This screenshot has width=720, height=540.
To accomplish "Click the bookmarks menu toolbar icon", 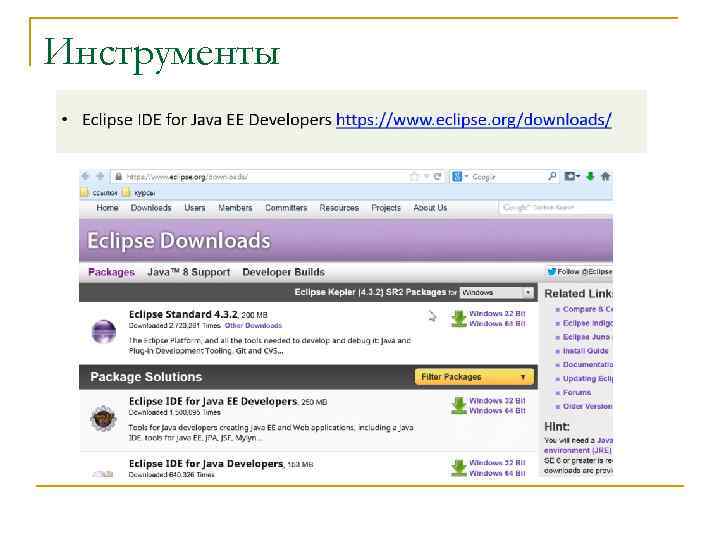I will pyautogui.click(x=572, y=176).
